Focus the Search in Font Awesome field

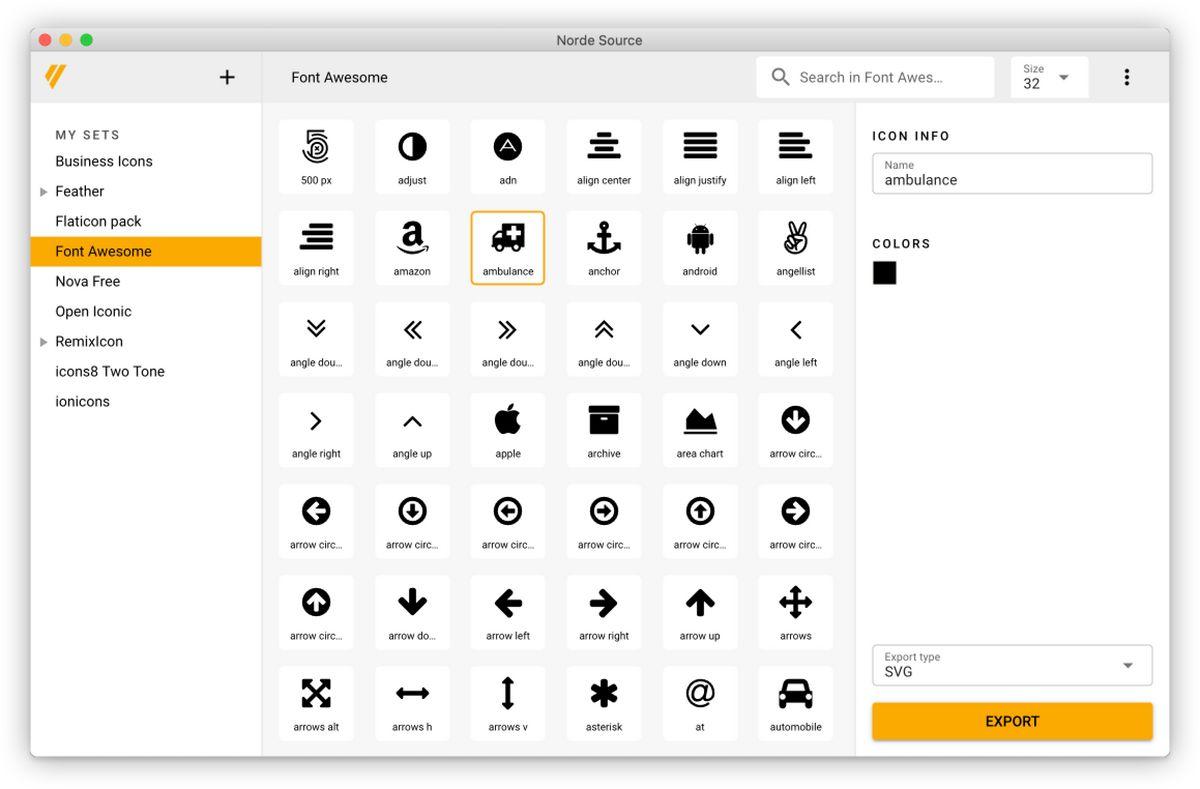click(x=880, y=77)
